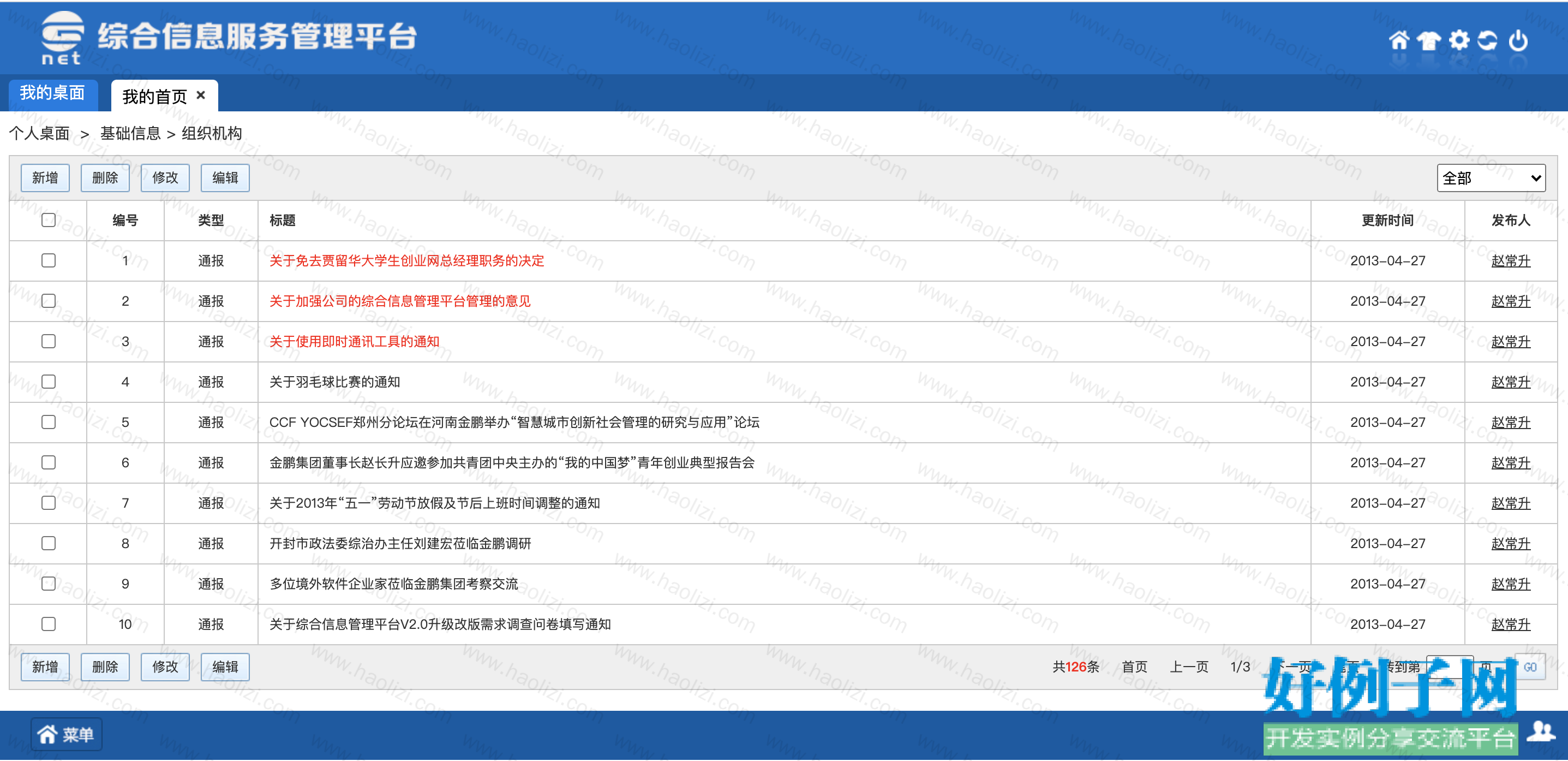Check the box for row 6
The width and height of the screenshot is (1568, 761).
[x=49, y=462]
